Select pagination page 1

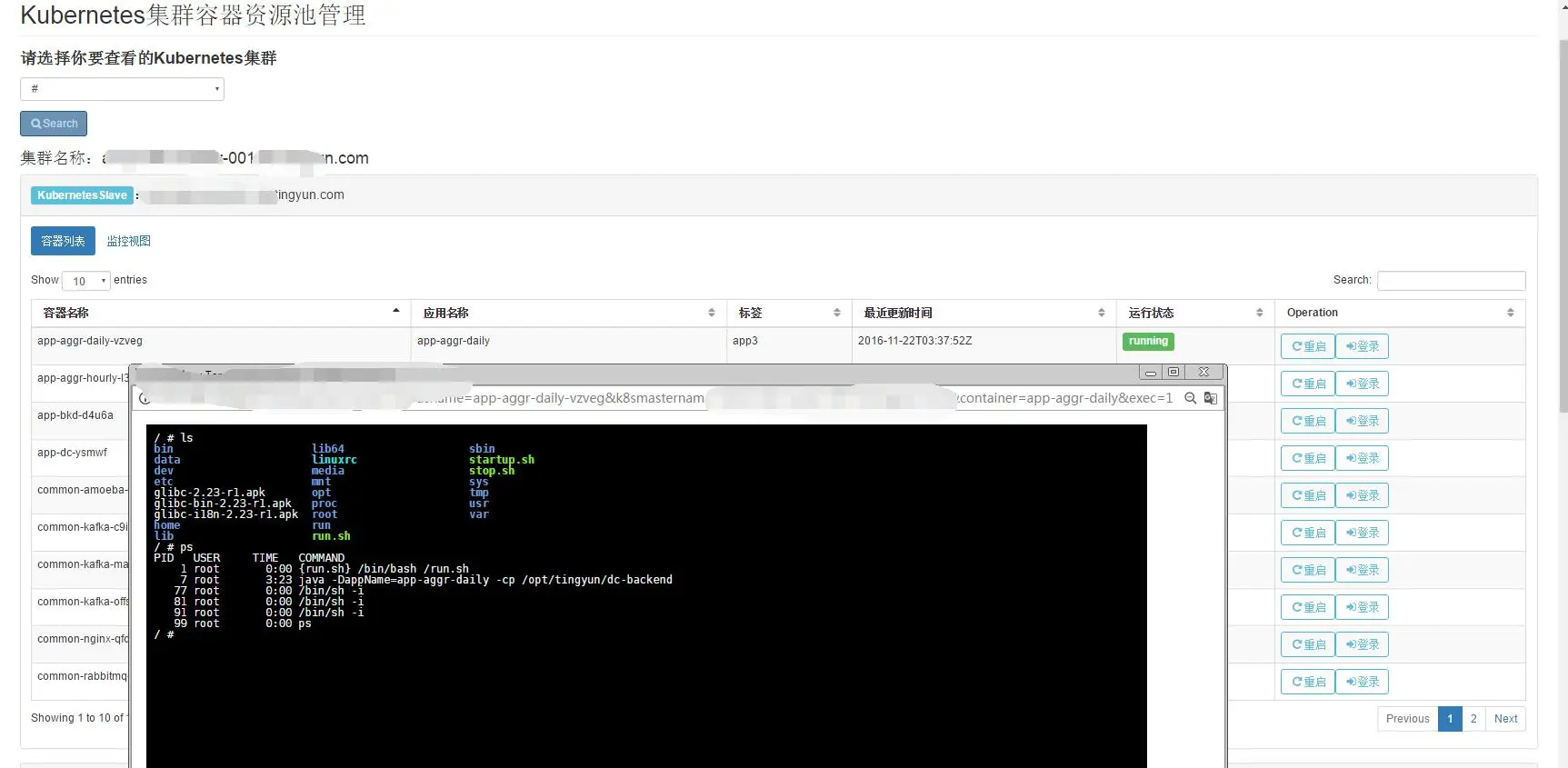pyautogui.click(x=1450, y=719)
